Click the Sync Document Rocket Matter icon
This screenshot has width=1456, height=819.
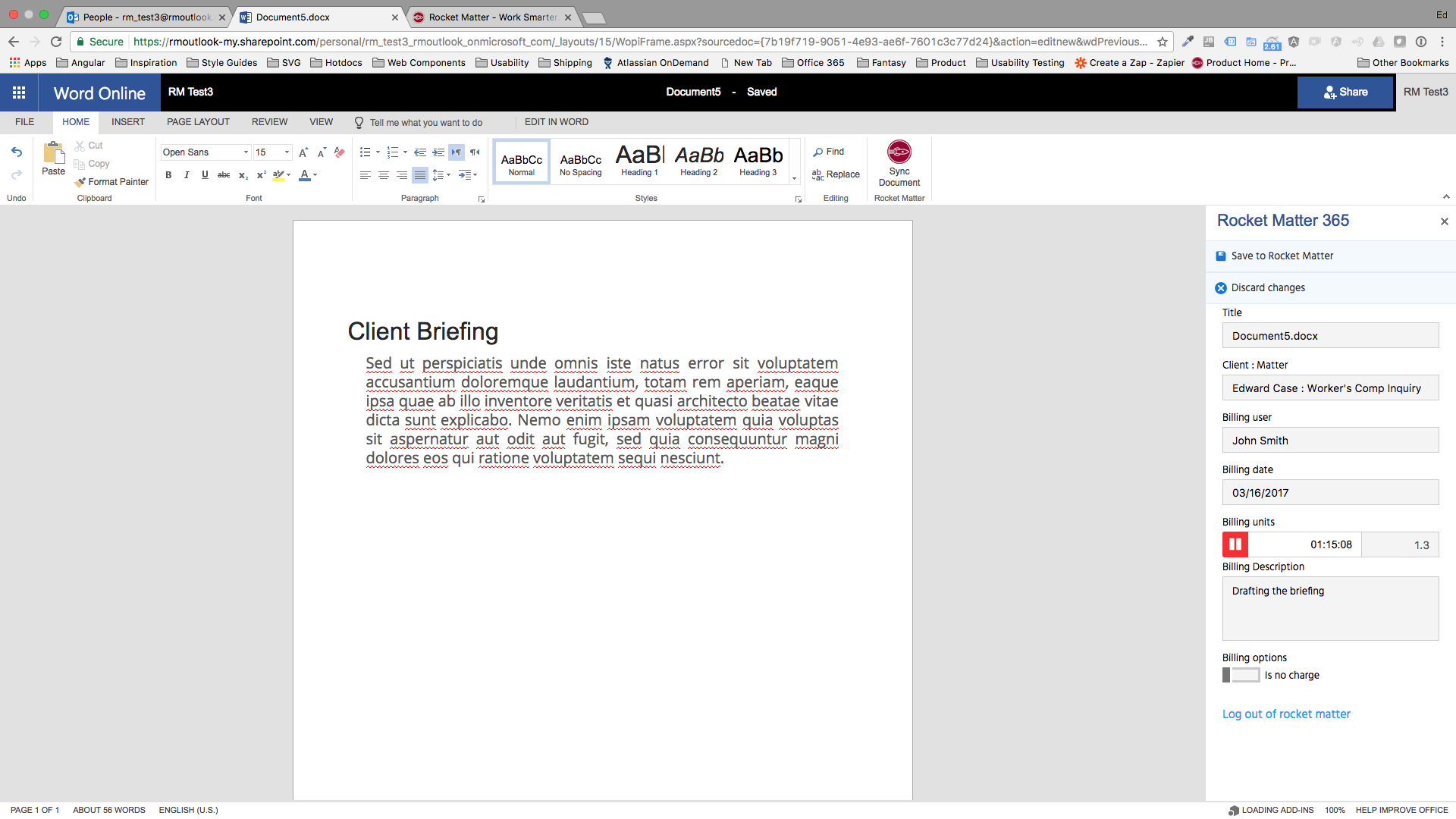click(899, 152)
